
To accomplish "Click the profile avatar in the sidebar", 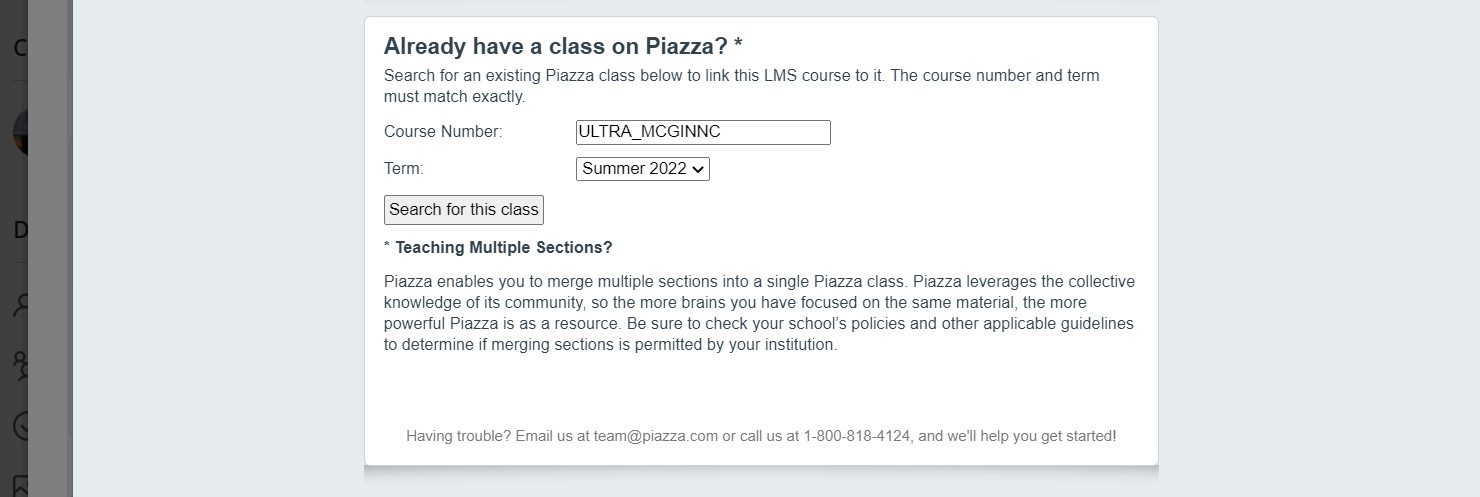I will point(20,133).
